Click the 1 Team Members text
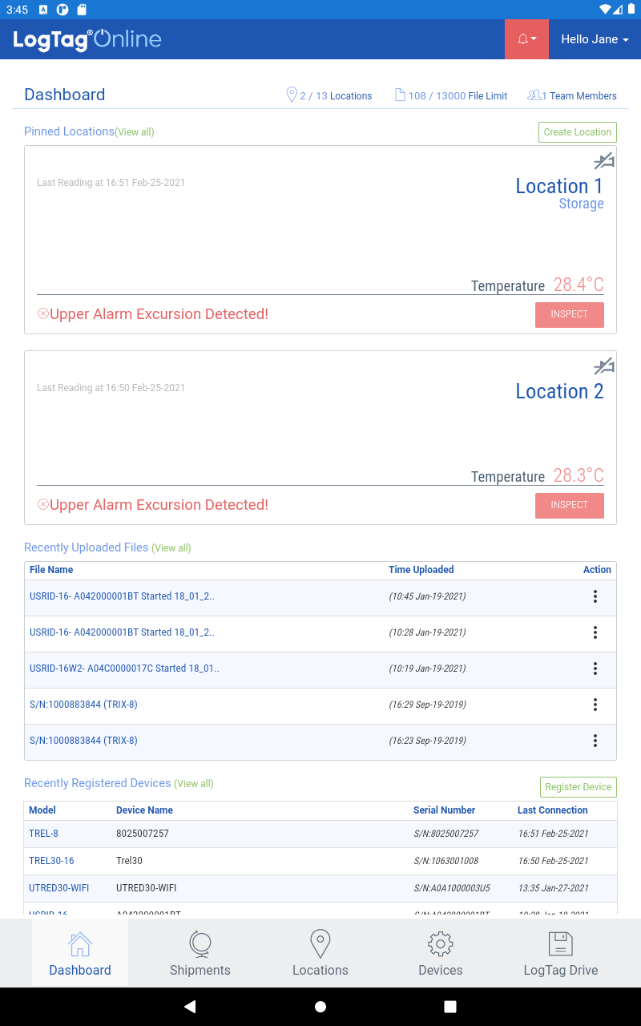 tap(579, 96)
